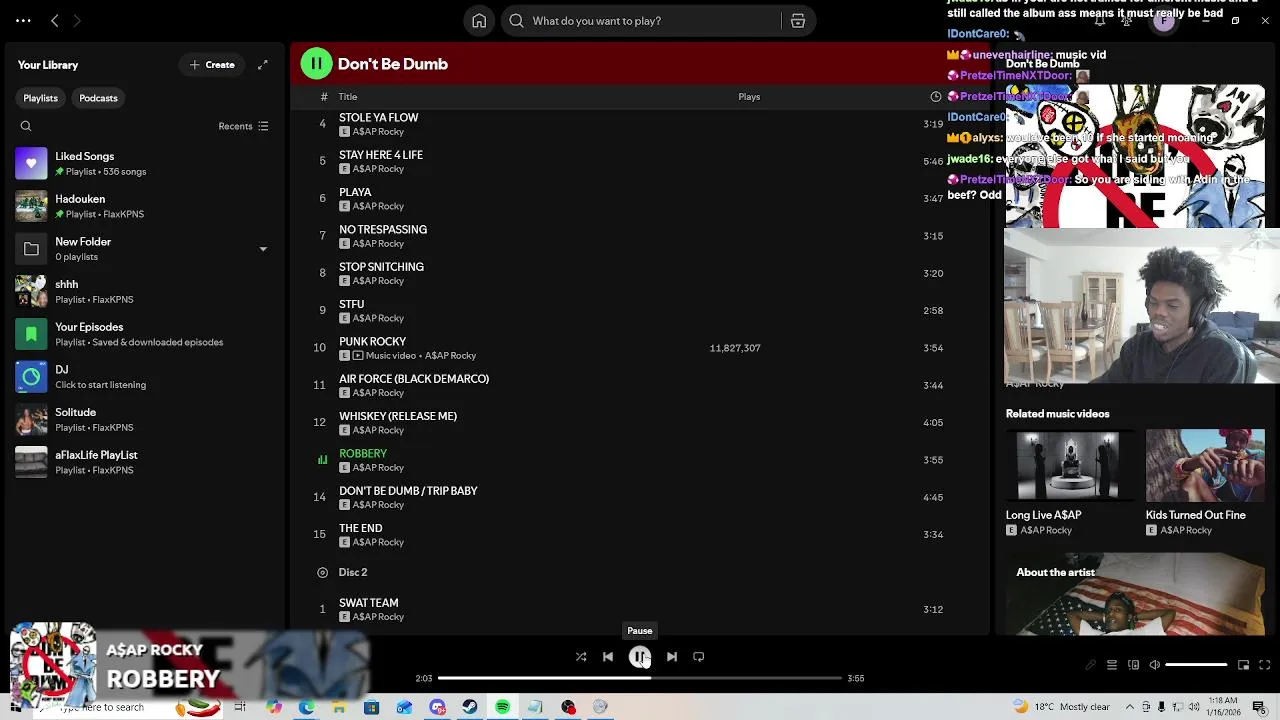The height and width of the screenshot is (720, 1280).
Task: Open Liked Songs playlist
Action: [145, 163]
